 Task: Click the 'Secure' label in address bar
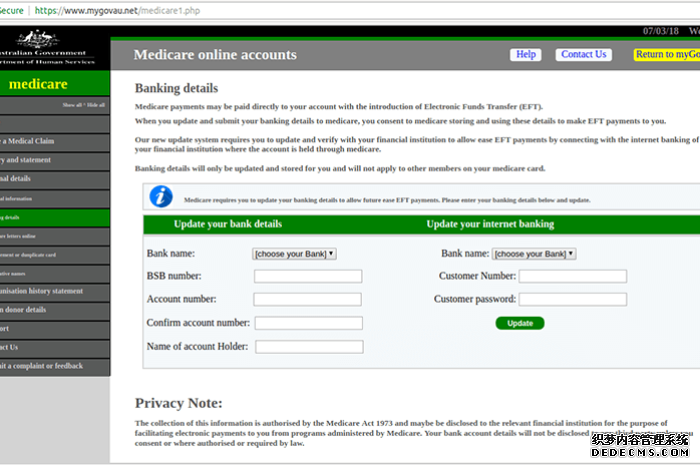[12, 11]
